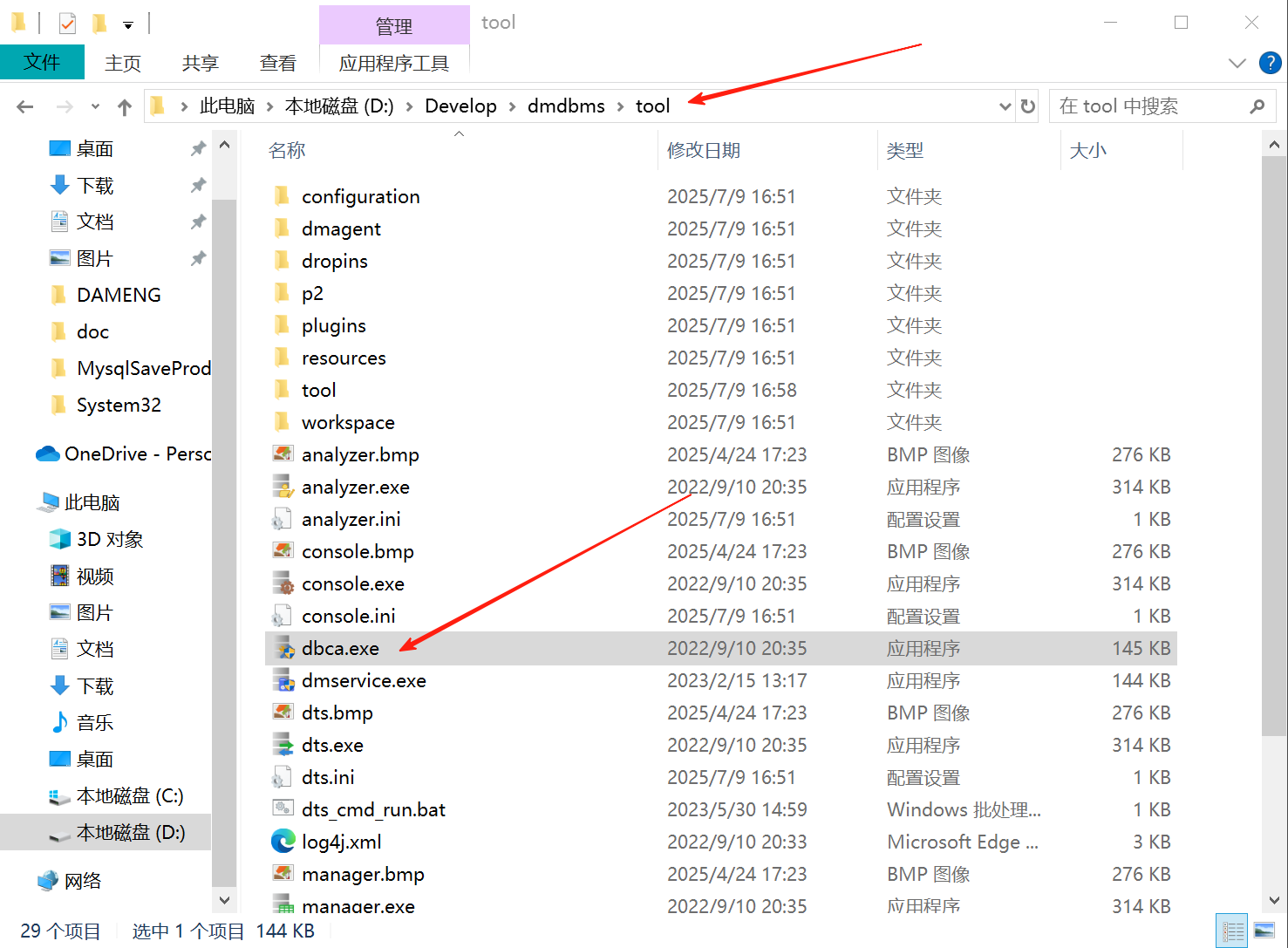The height and width of the screenshot is (948, 1288).
Task: Select 本地磁盘 (D:) in navigation pane
Action: pos(131,832)
